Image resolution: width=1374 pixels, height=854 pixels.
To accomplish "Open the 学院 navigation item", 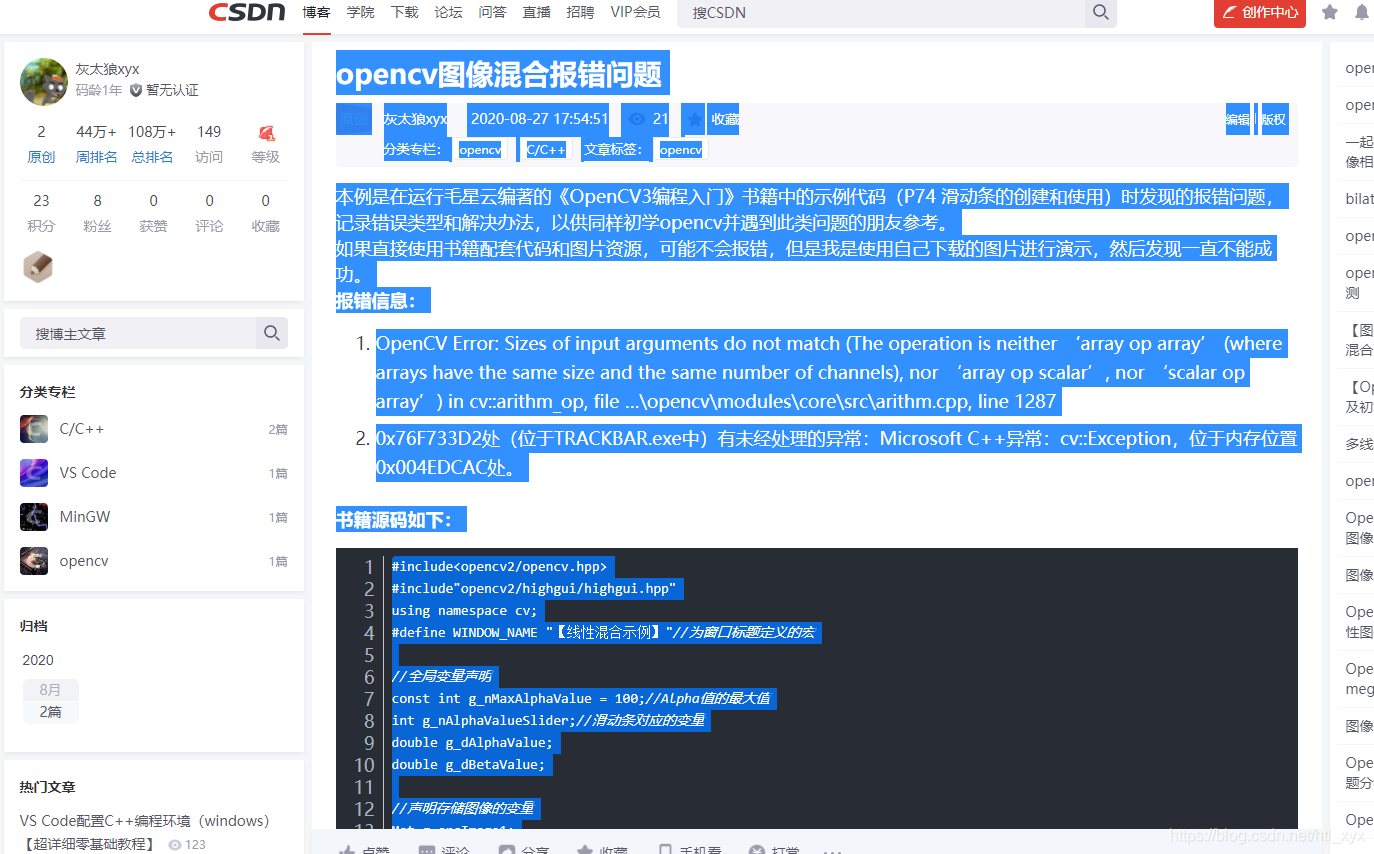I will pos(361,12).
